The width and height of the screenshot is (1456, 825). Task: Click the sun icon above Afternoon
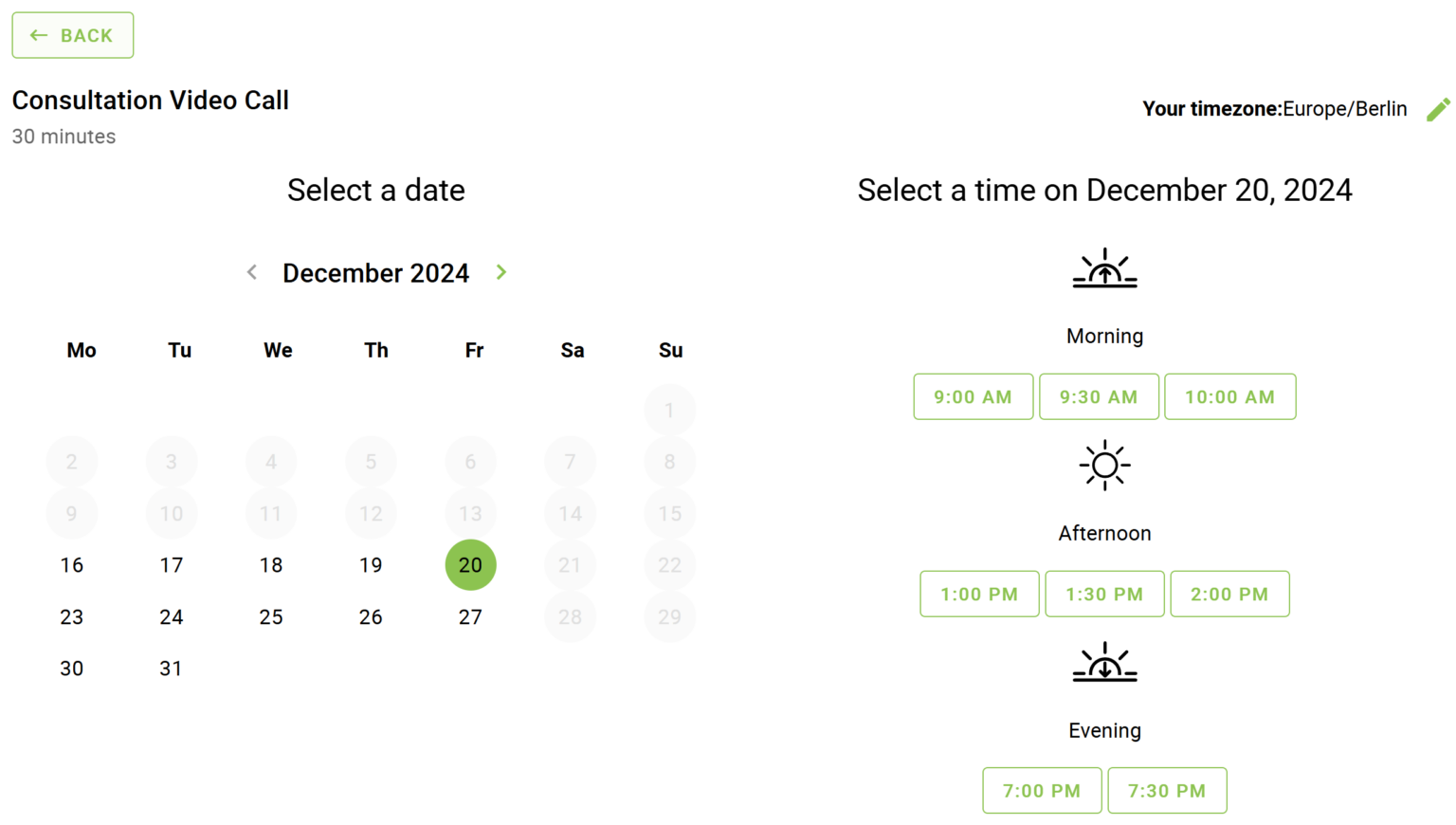pyautogui.click(x=1104, y=465)
